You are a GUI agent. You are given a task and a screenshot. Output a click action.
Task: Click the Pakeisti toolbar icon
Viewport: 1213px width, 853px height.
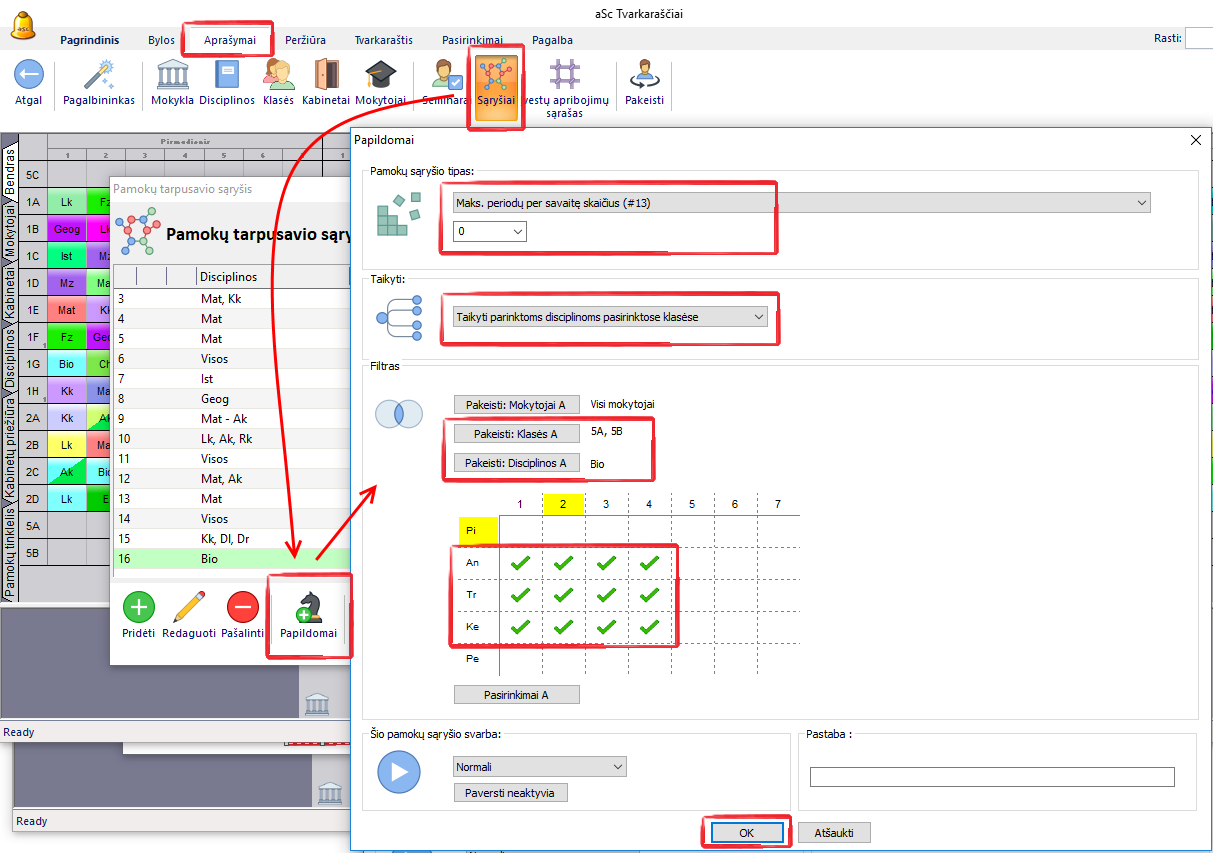click(644, 75)
